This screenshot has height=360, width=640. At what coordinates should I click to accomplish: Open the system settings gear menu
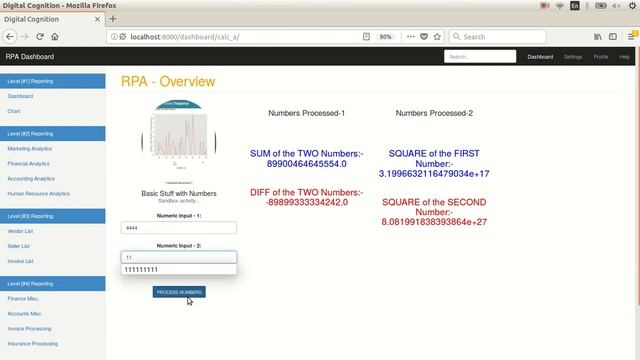(632, 6)
